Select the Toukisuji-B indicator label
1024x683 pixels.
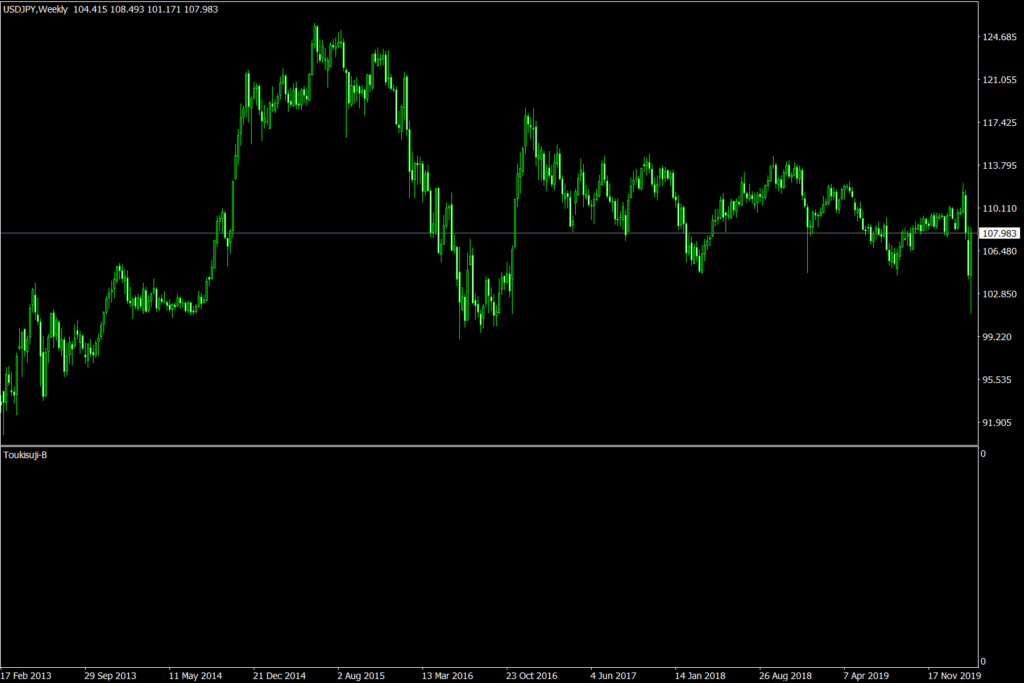tap(25, 455)
